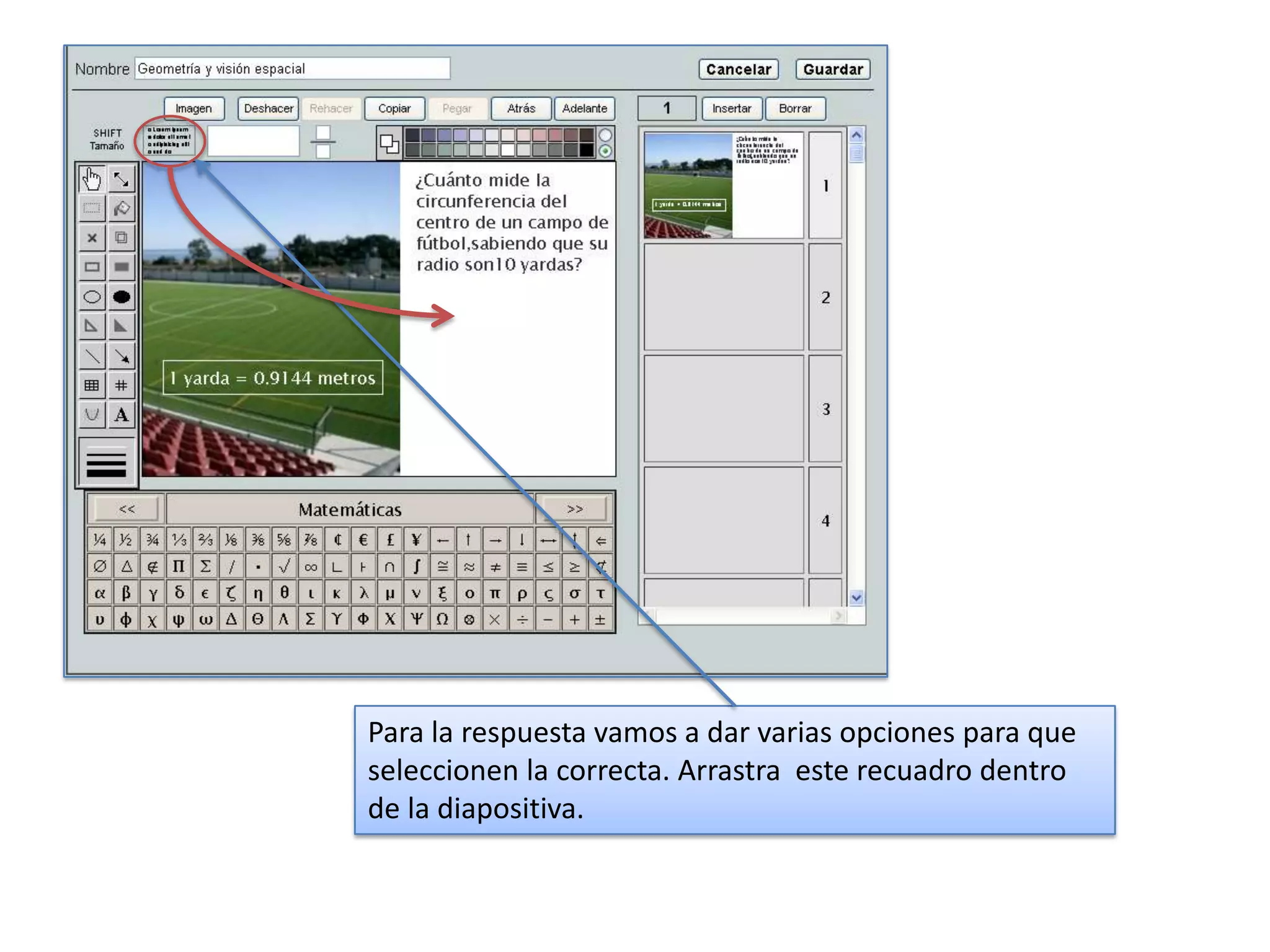Image resolution: width=1270 pixels, height=952 pixels.
Task: Click the X delete tool
Action: pos(92,238)
